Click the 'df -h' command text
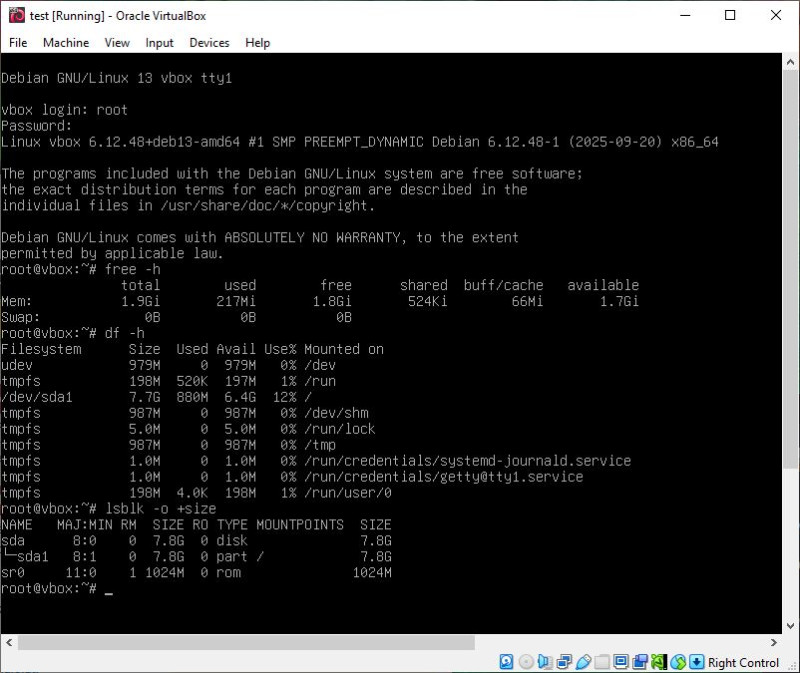The width and height of the screenshot is (800, 673). point(124,333)
